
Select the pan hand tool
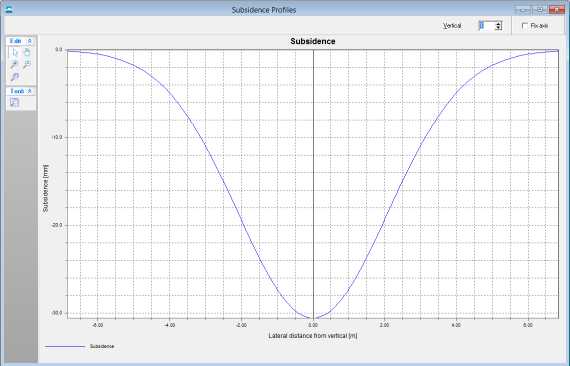click(27, 53)
